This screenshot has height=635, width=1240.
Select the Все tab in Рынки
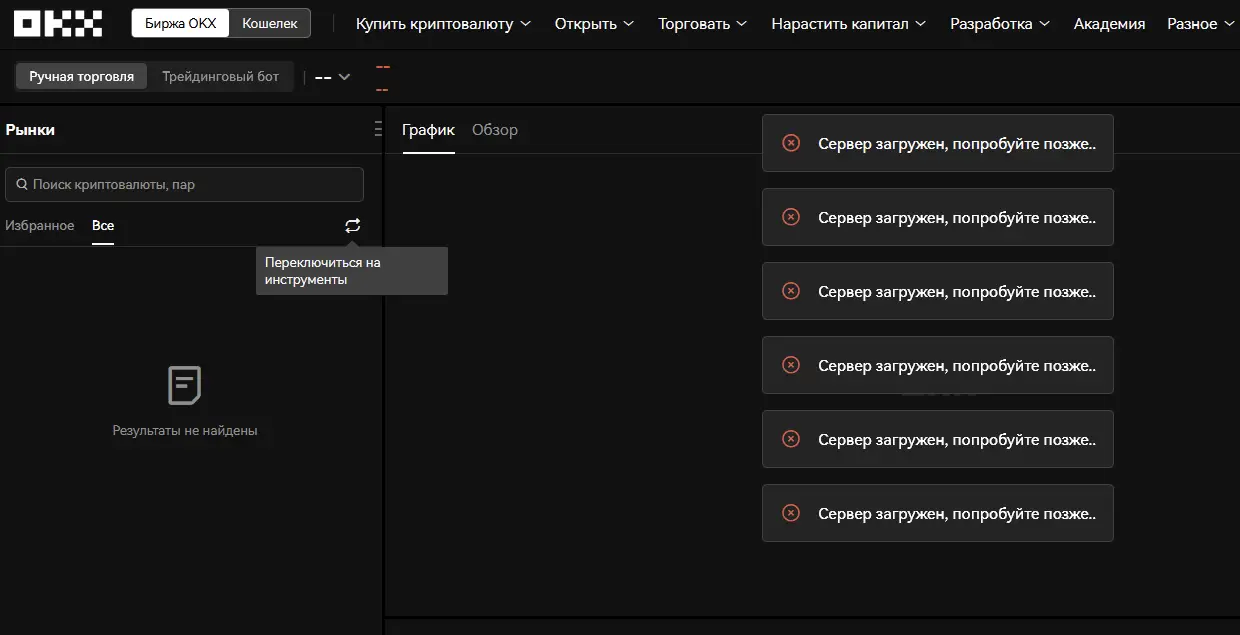tap(103, 226)
